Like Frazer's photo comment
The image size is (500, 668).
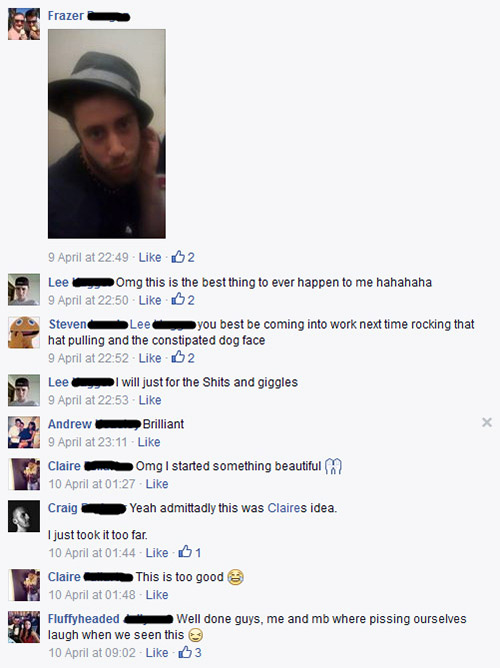[150, 257]
